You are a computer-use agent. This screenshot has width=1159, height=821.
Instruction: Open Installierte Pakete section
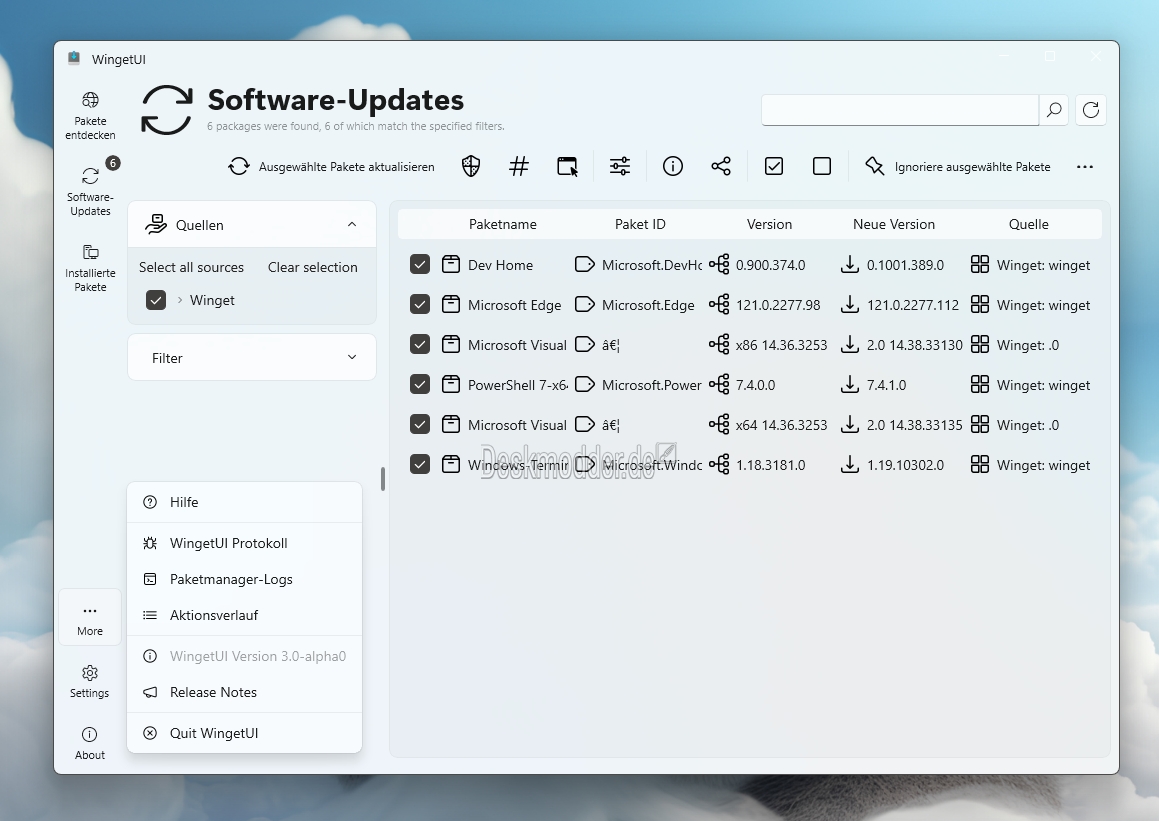90,268
